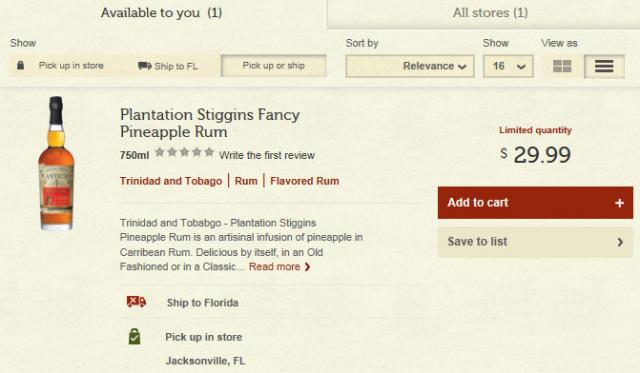Switch to All stores tab
The image size is (640, 373).
click(x=490, y=13)
